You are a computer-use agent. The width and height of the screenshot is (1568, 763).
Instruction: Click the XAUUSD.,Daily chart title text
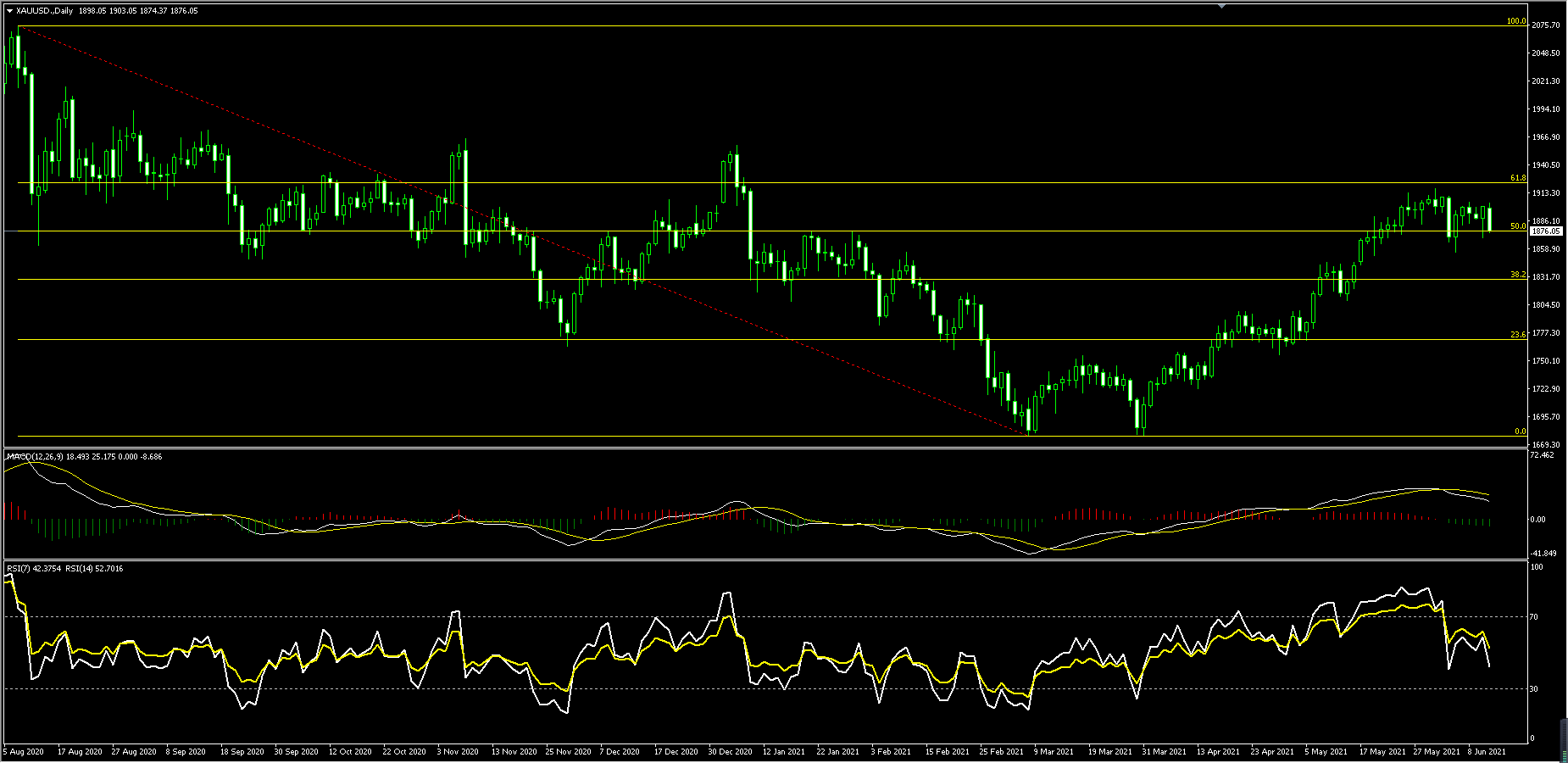pyautogui.click(x=44, y=11)
